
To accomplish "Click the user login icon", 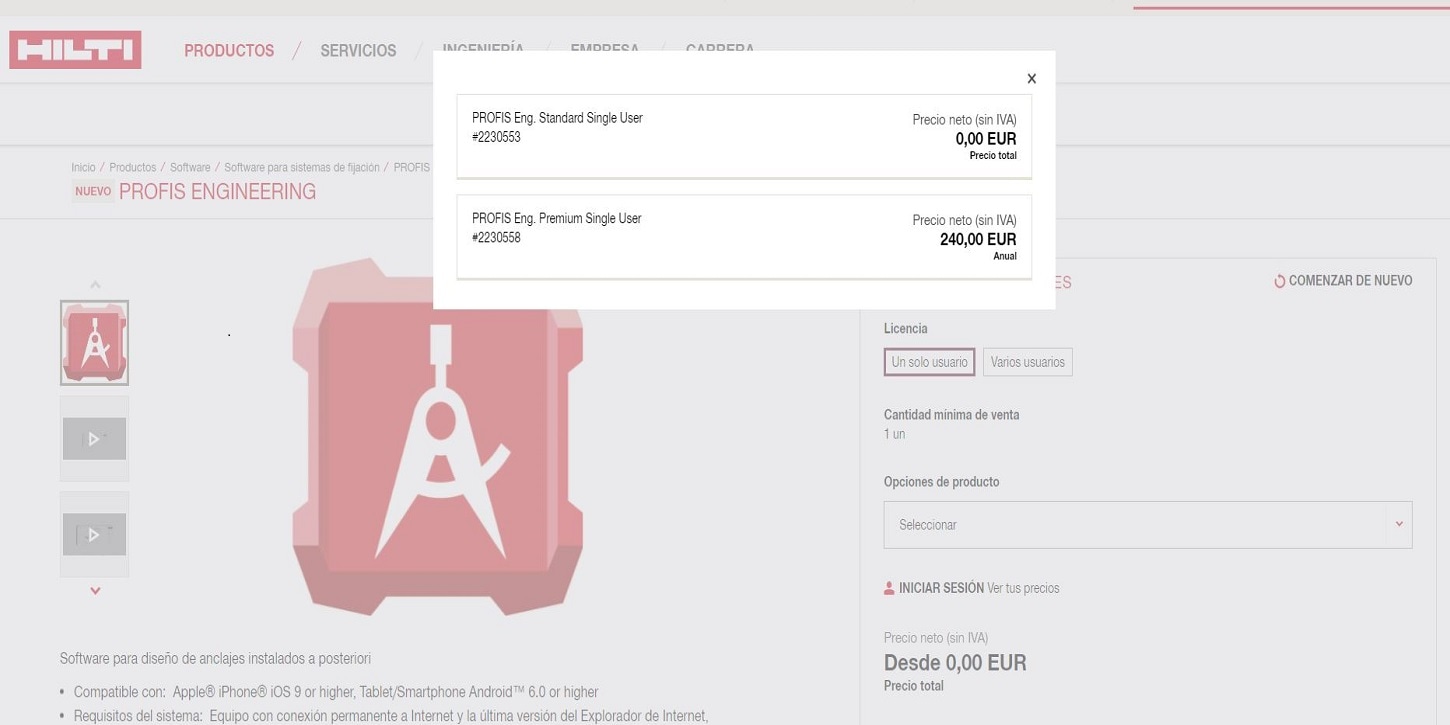I will 889,588.
